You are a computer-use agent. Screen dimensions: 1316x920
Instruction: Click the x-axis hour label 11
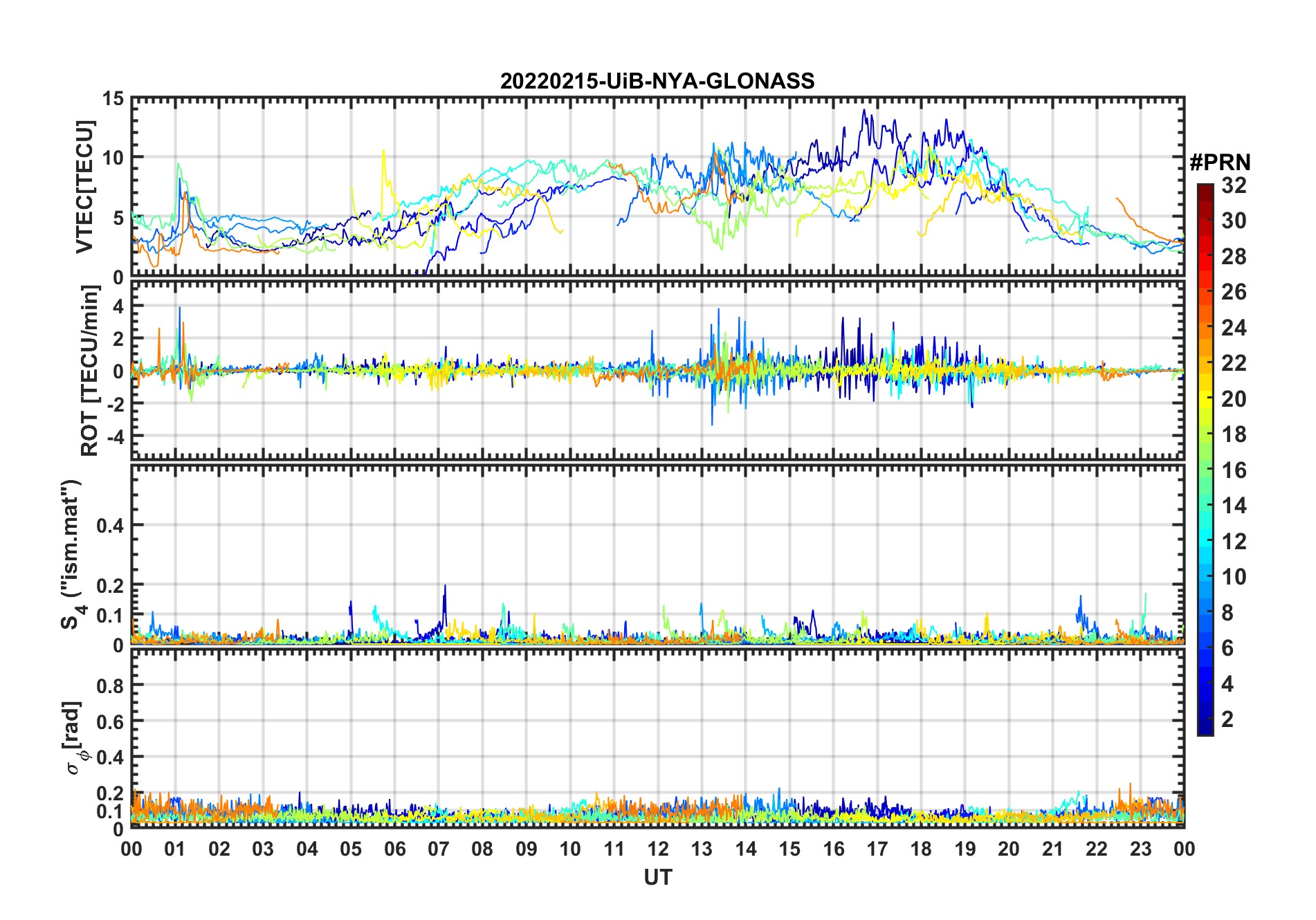pos(614,849)
